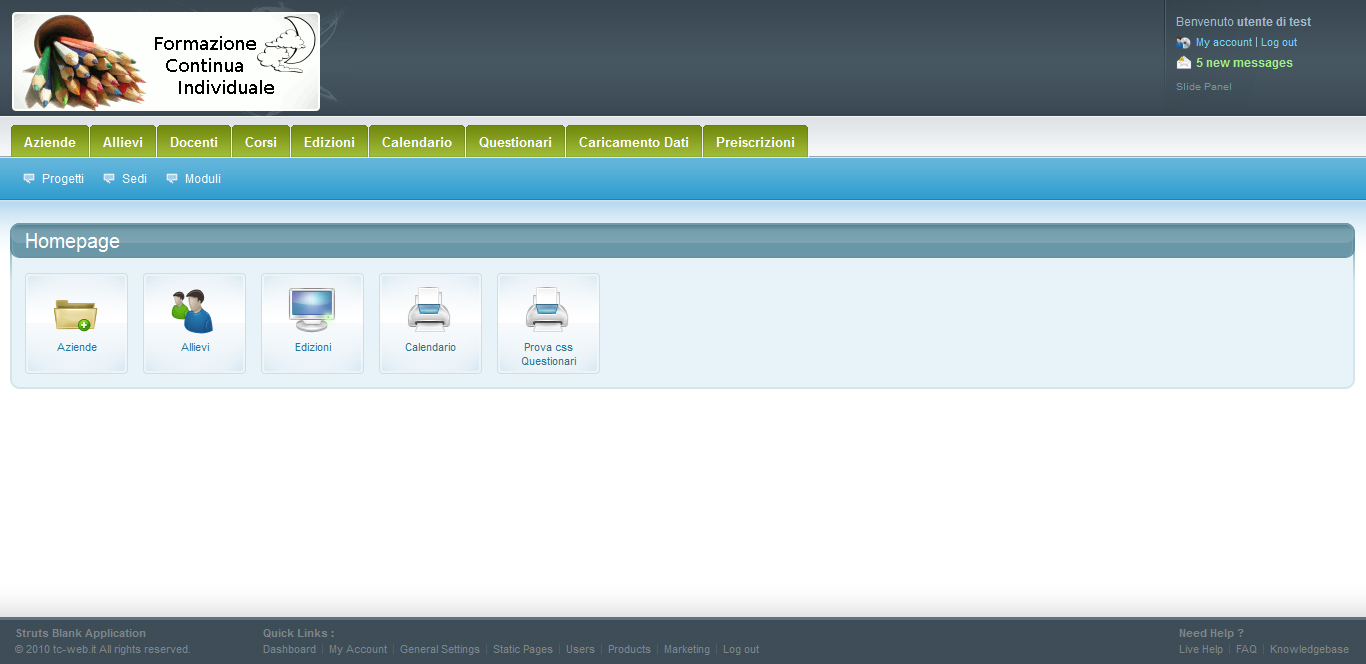Switch to the Aziende tab
Screen dimensions: 1366x664
point(50,142)
